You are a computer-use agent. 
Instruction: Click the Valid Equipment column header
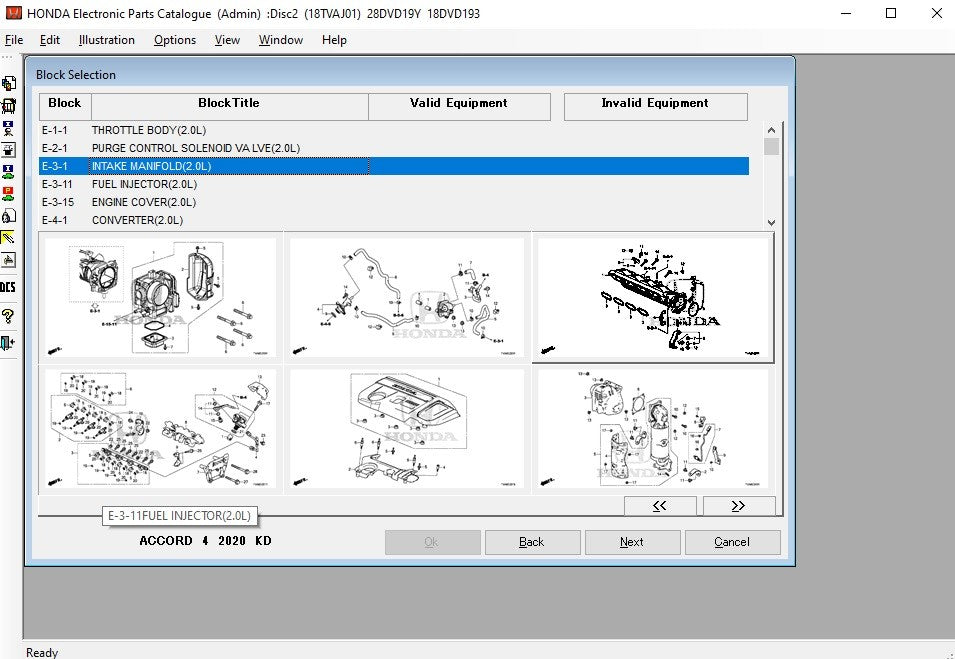(x=459, y=104)
